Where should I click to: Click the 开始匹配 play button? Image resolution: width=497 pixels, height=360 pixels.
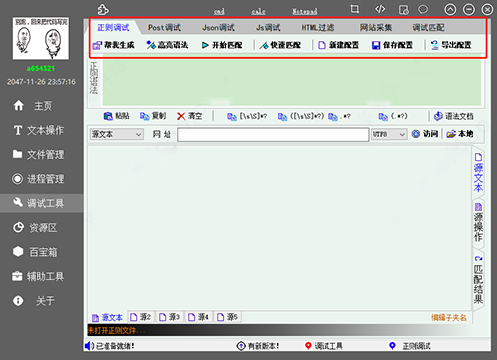pyautogui.click(x=205, y=45)
